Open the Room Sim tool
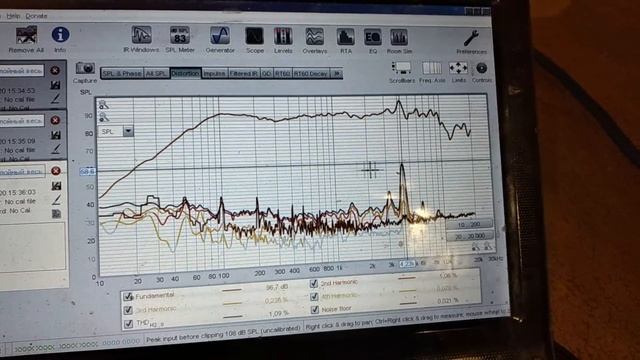The image size is (640, 360). coord(399,38)
